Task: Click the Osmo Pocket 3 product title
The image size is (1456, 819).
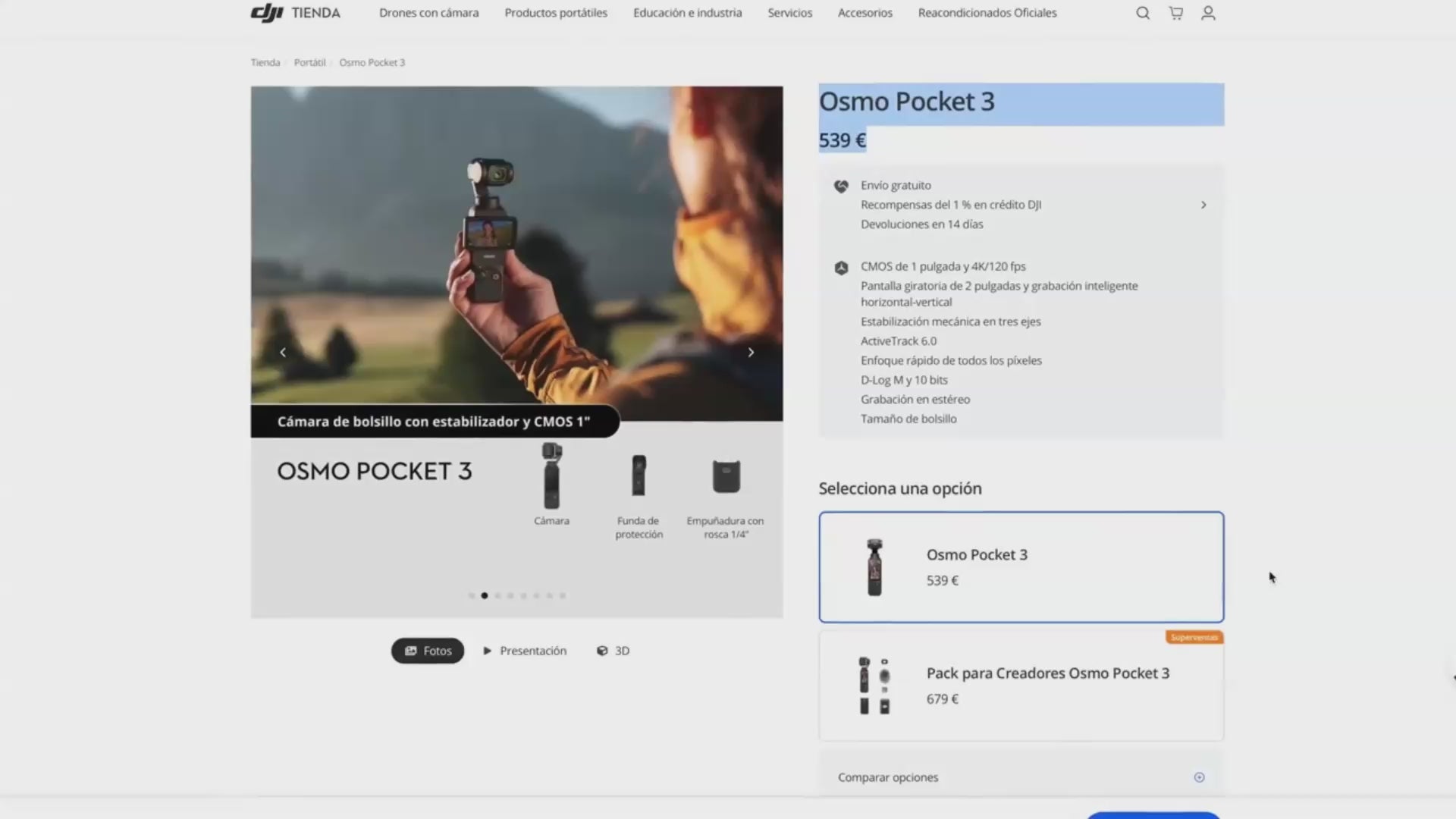Action: pos(907,102)
